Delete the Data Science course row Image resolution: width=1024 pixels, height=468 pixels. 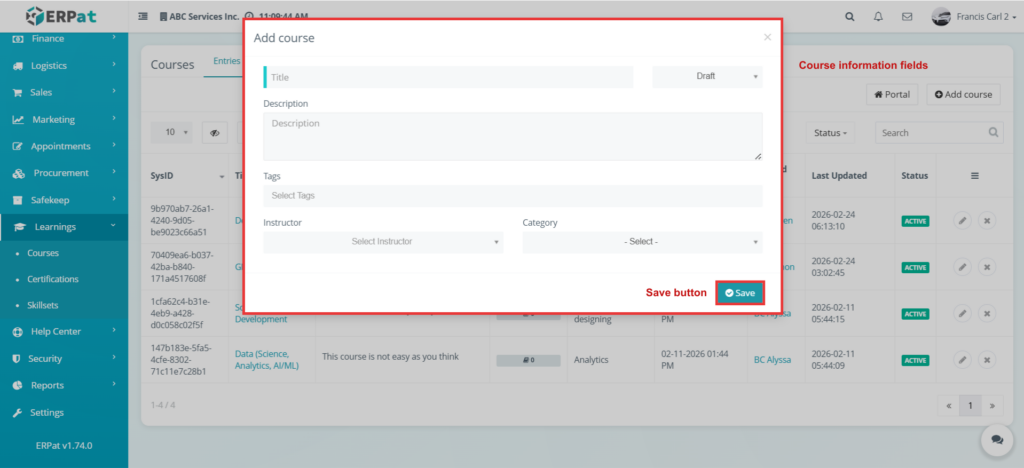(x=987, y=360)
